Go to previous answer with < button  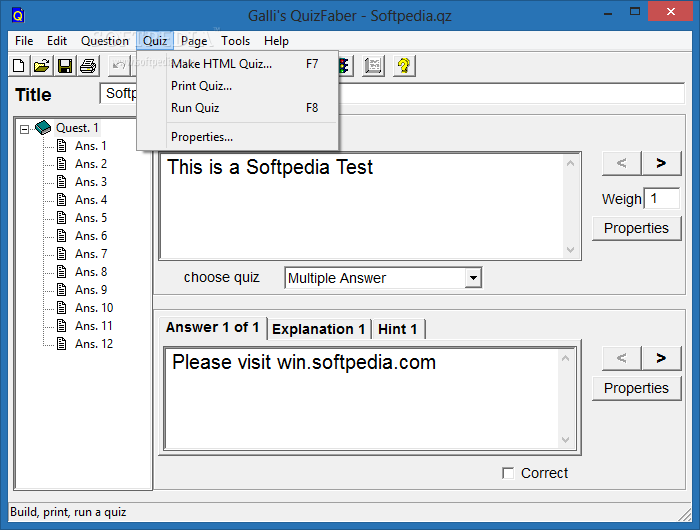pos(621,358)
